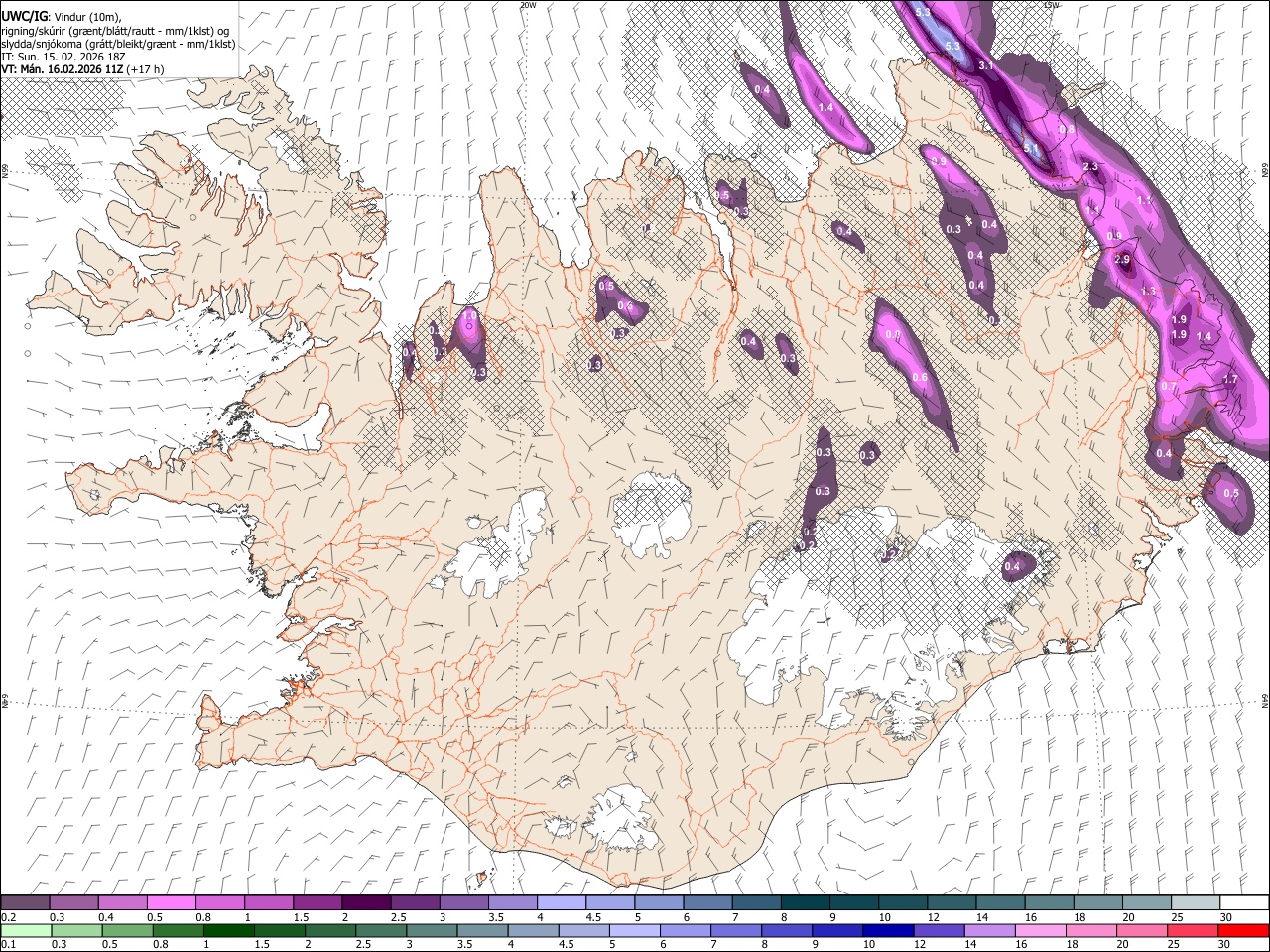Click the '1.7' snowfall value near east coast
The height and width of the screenshot is (952, 1270).
click(x=1231, y=379)
